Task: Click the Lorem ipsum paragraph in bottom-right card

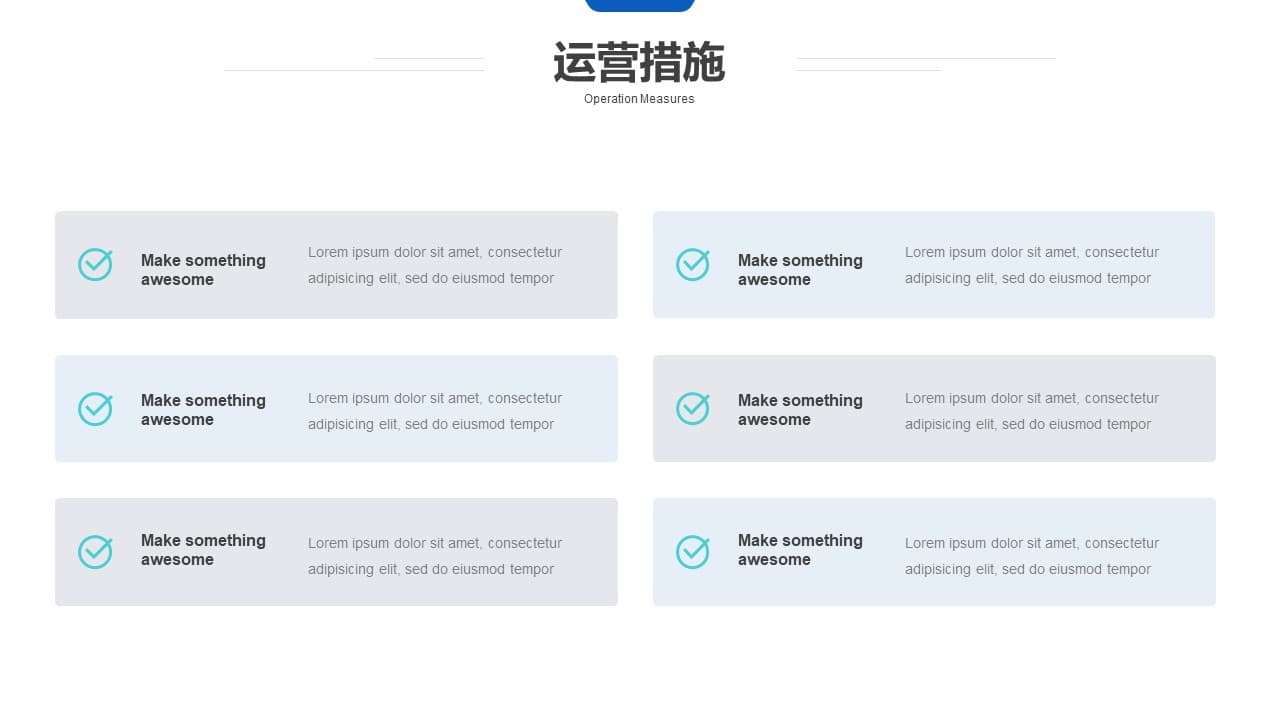Action: click(1032, 556)
